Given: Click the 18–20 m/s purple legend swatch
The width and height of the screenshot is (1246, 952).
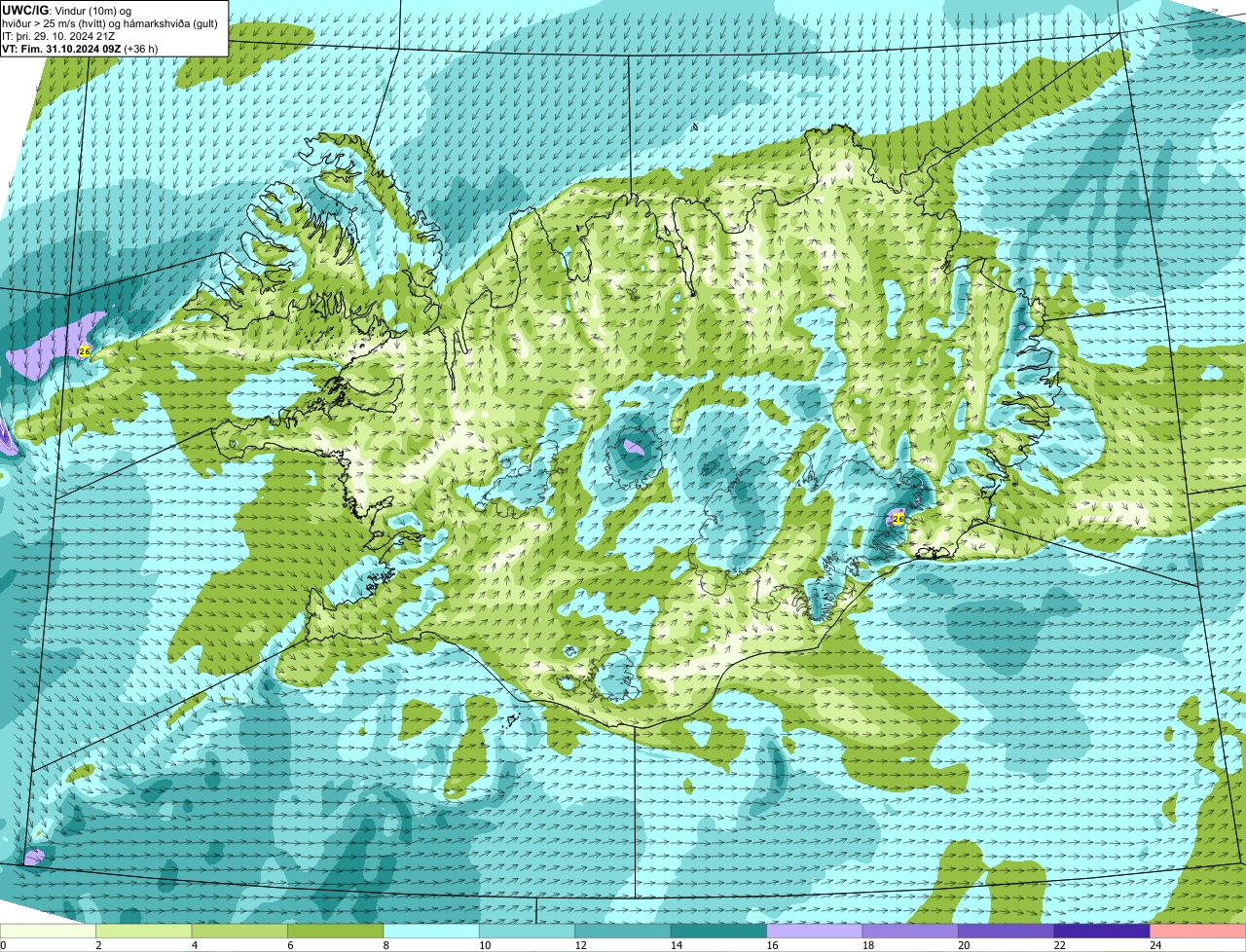Looking at the screenshot, I should click(x=910, y=931).
